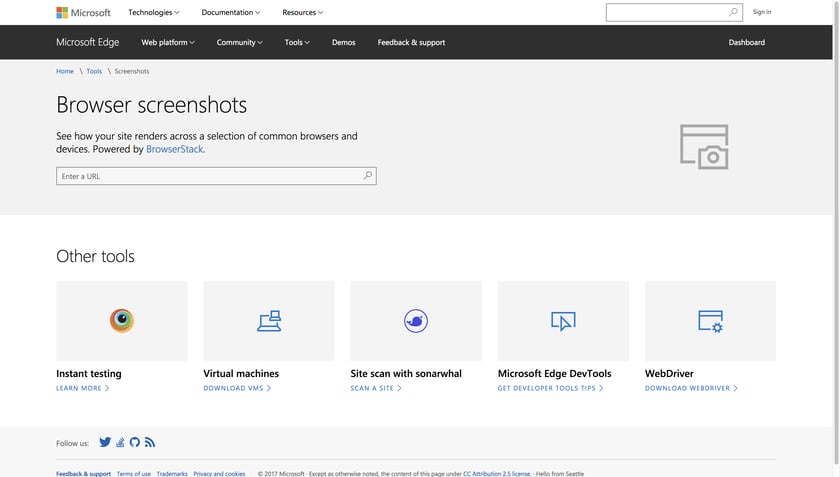Click Download WebDriver link
840x477 pixels.
click(x=692, y=388)
